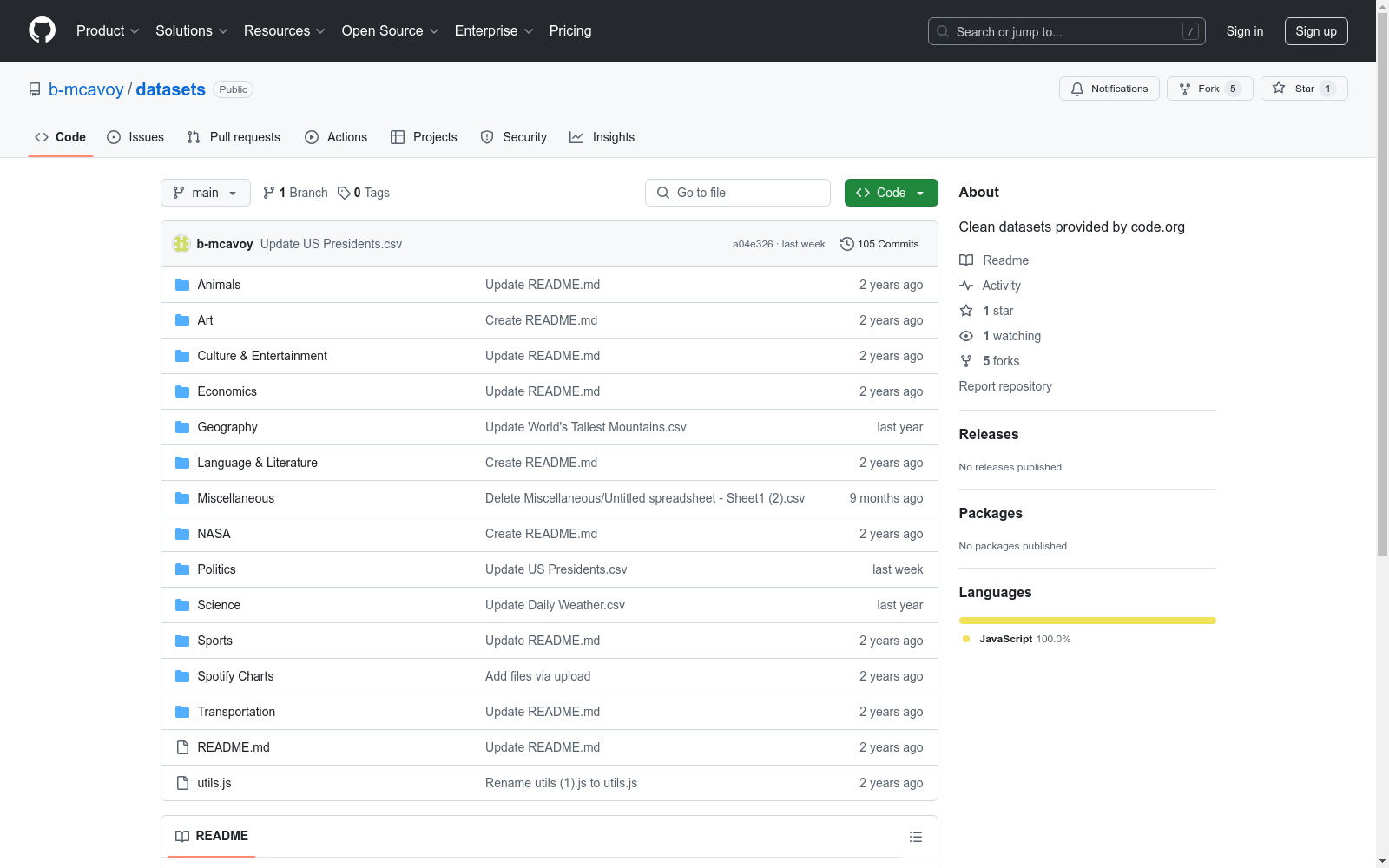The width and height of the screenshot is (1389, 868).
Task: Click the Transportation folder icon
Action: pyautogui.click(x=182, y=712)
